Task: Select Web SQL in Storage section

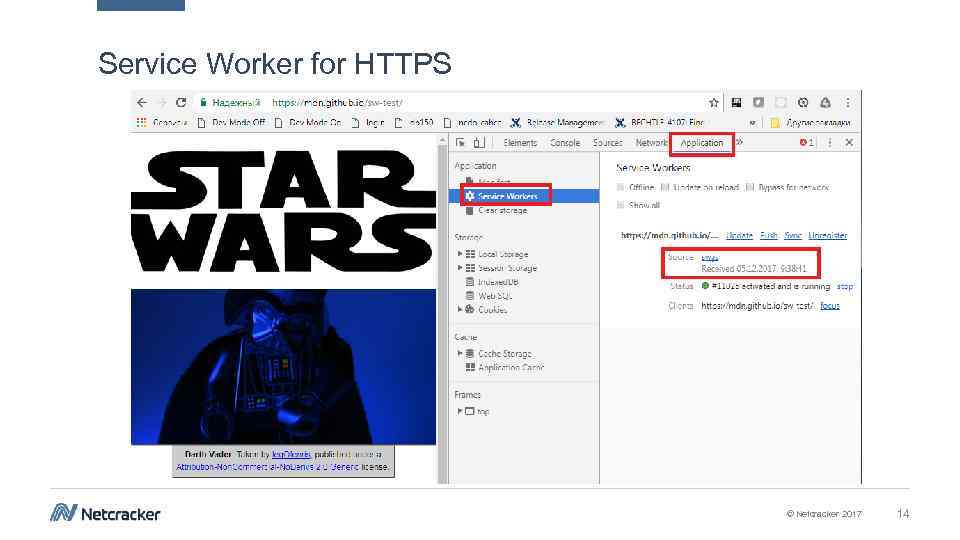Action: pos(495,296)
